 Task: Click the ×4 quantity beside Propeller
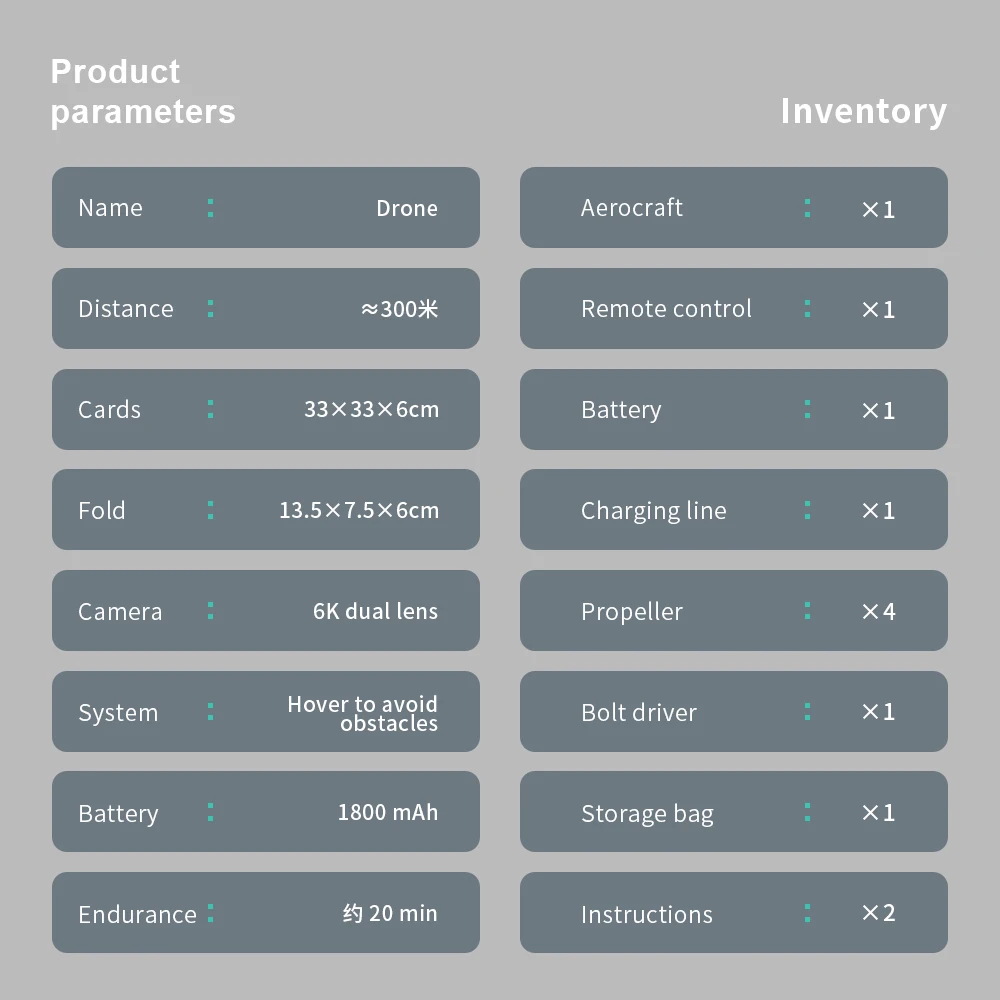[878, 611]
